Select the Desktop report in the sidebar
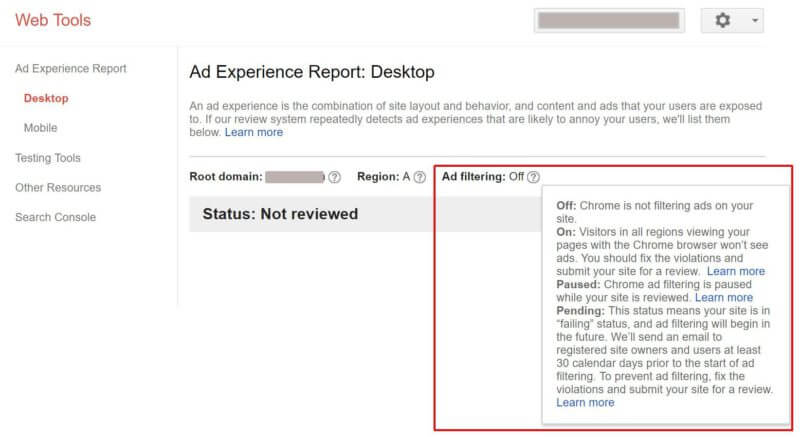This screenshot has height=437, width=800. [46, 98]
